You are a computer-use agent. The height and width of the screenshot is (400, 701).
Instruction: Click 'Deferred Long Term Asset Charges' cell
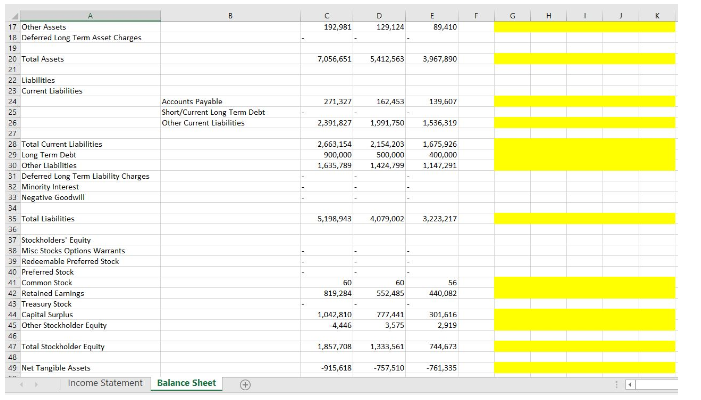(x=90, y=38)
